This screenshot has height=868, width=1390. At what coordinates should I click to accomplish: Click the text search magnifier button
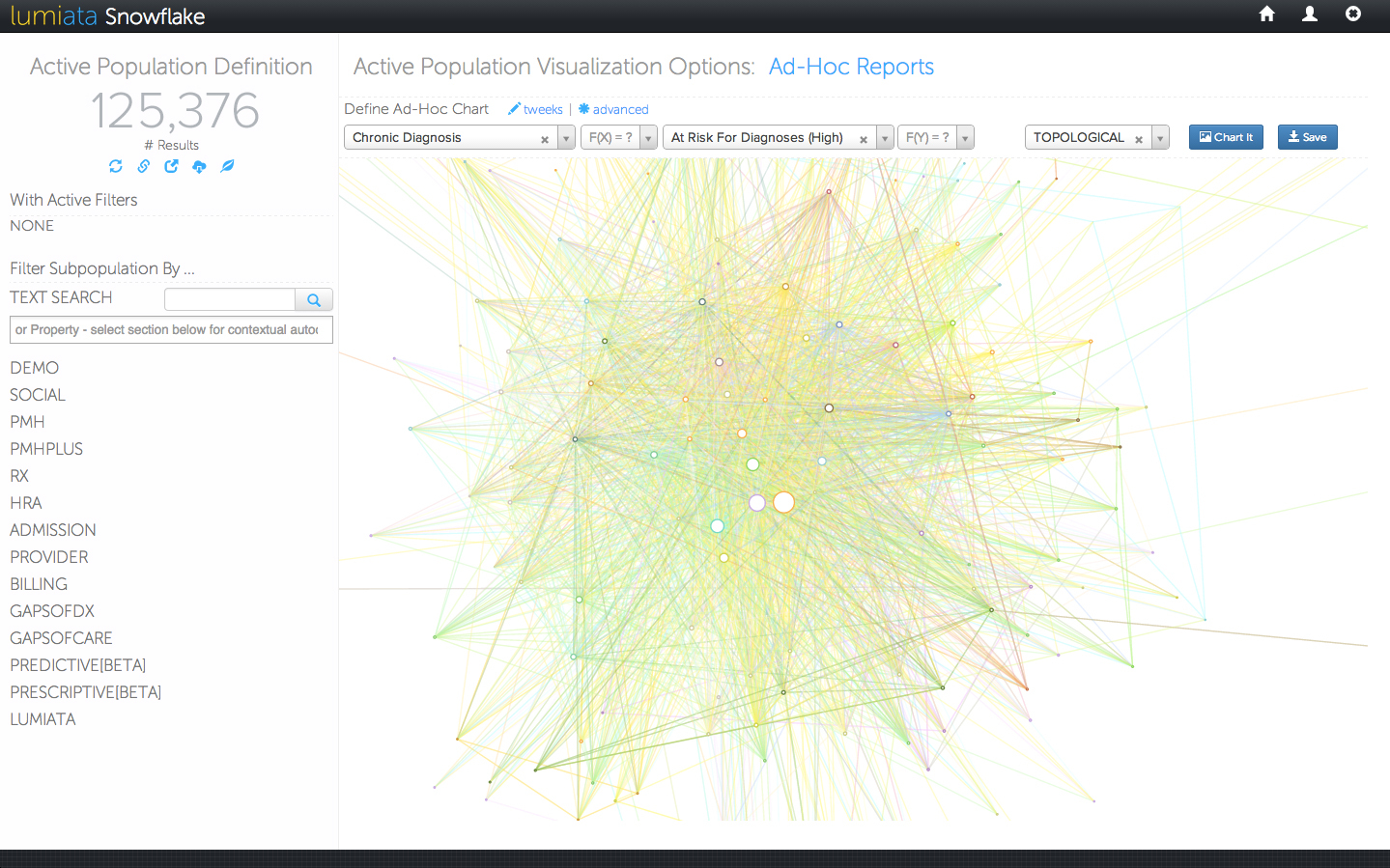click(x=314, y=300)
